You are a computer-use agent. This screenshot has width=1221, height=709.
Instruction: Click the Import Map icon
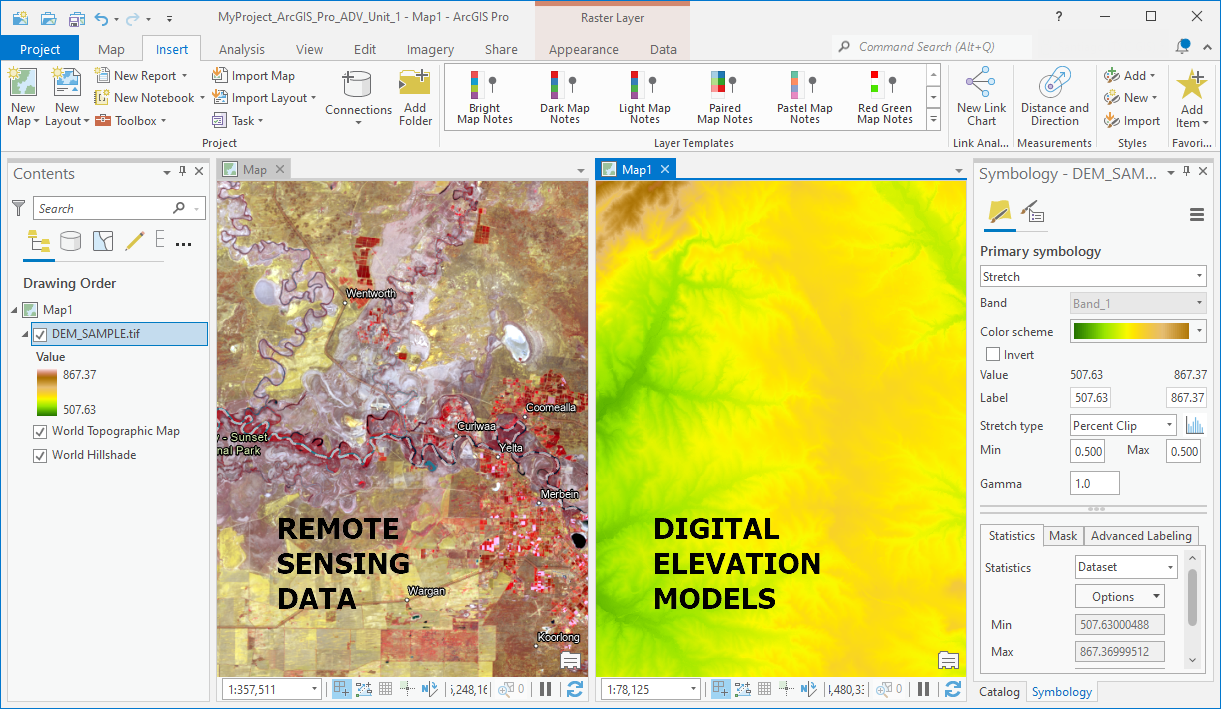click(219, 75)
